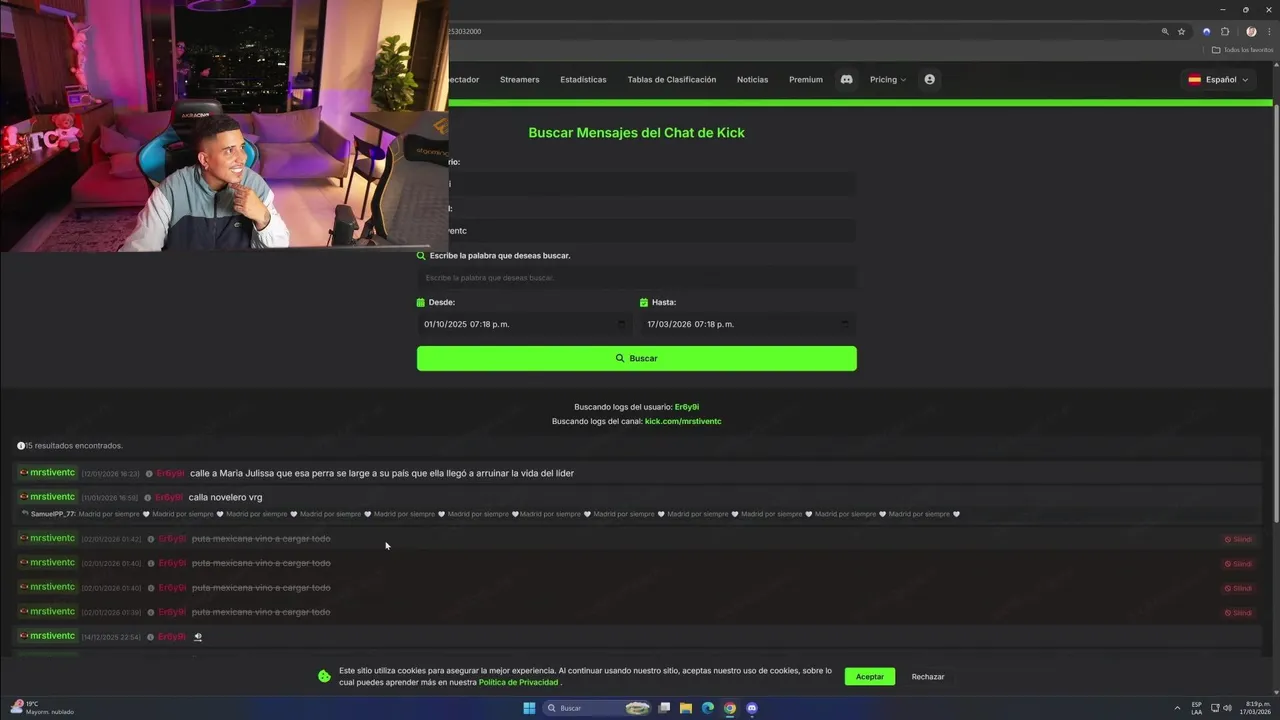Open the Español language selector
The width and height of the screenshot is (1280, 720).
(x=1218, y=79)
